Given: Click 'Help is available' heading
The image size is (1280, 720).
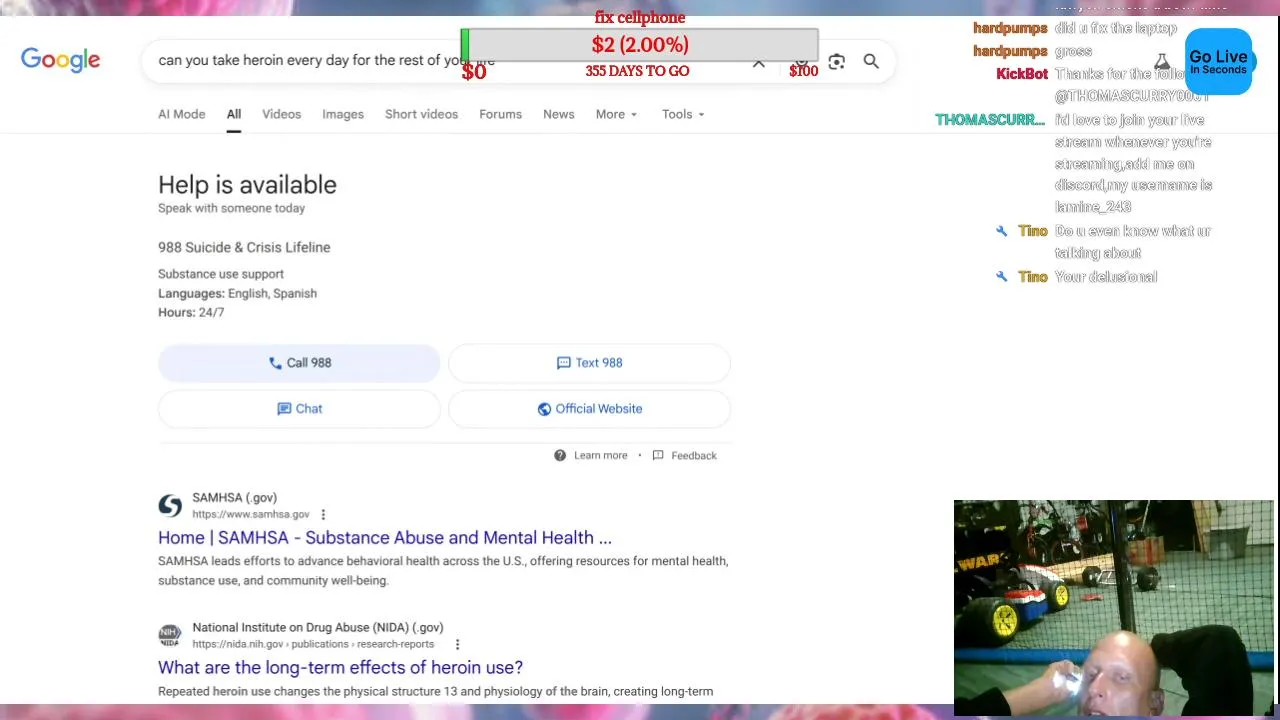Looking at the screenshot, I should pos(247,185).
